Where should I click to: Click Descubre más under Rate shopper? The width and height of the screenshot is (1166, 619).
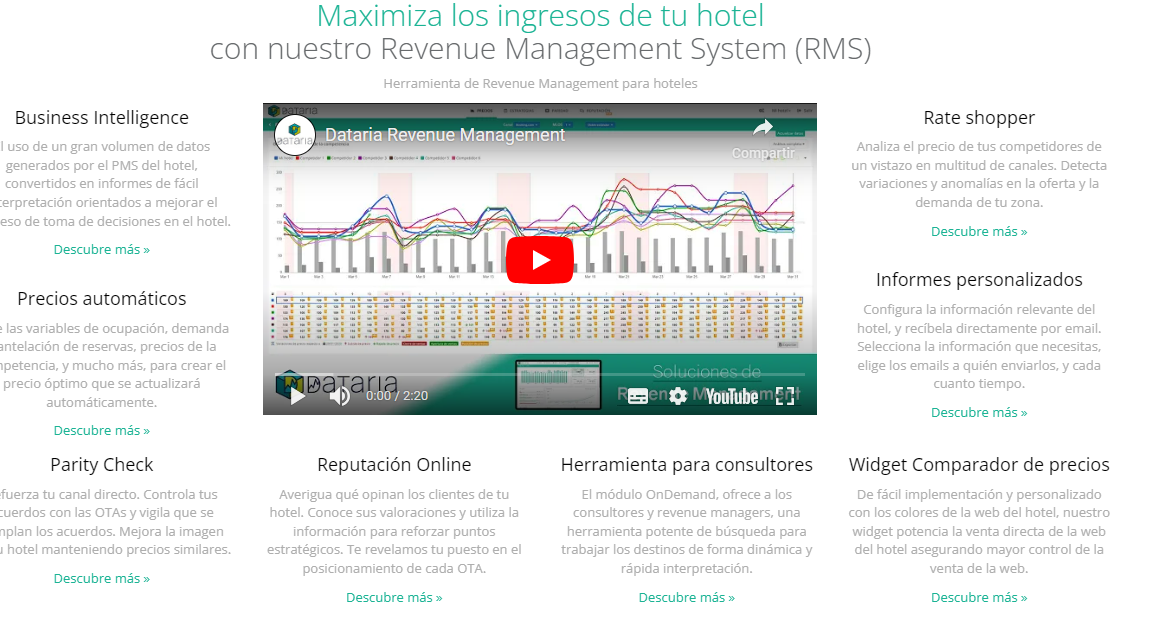(x=979, y=232)
